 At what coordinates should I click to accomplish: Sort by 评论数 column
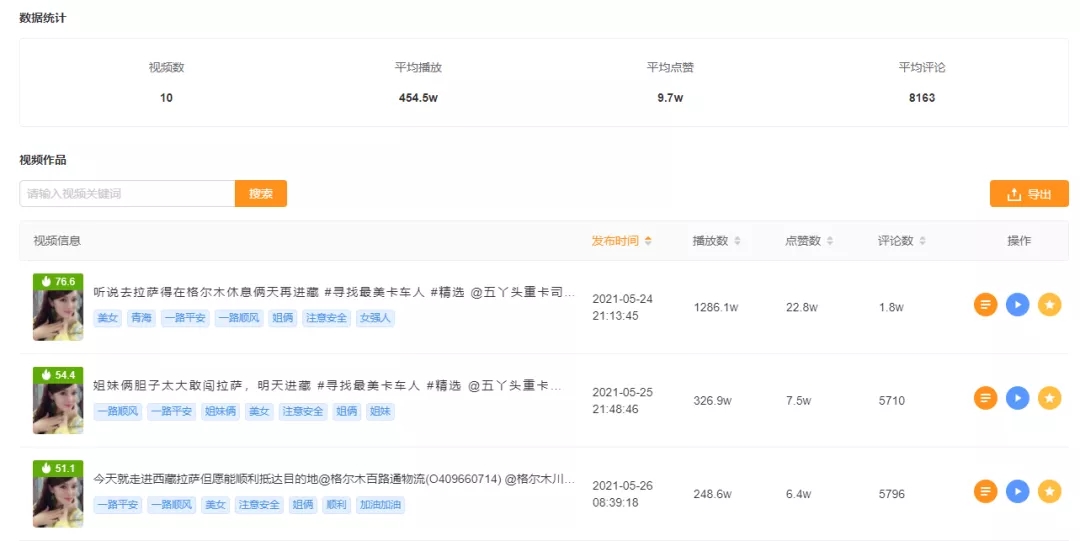(902, 241)
